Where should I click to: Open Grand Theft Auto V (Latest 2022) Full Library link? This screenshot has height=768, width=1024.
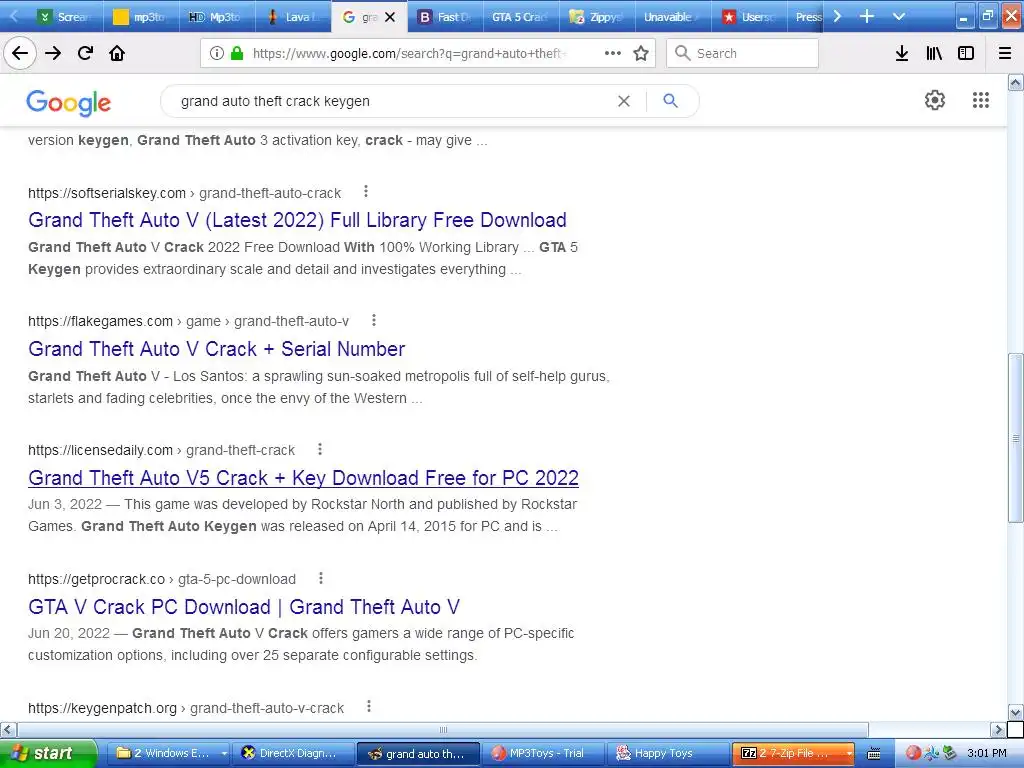coord(297,220)
